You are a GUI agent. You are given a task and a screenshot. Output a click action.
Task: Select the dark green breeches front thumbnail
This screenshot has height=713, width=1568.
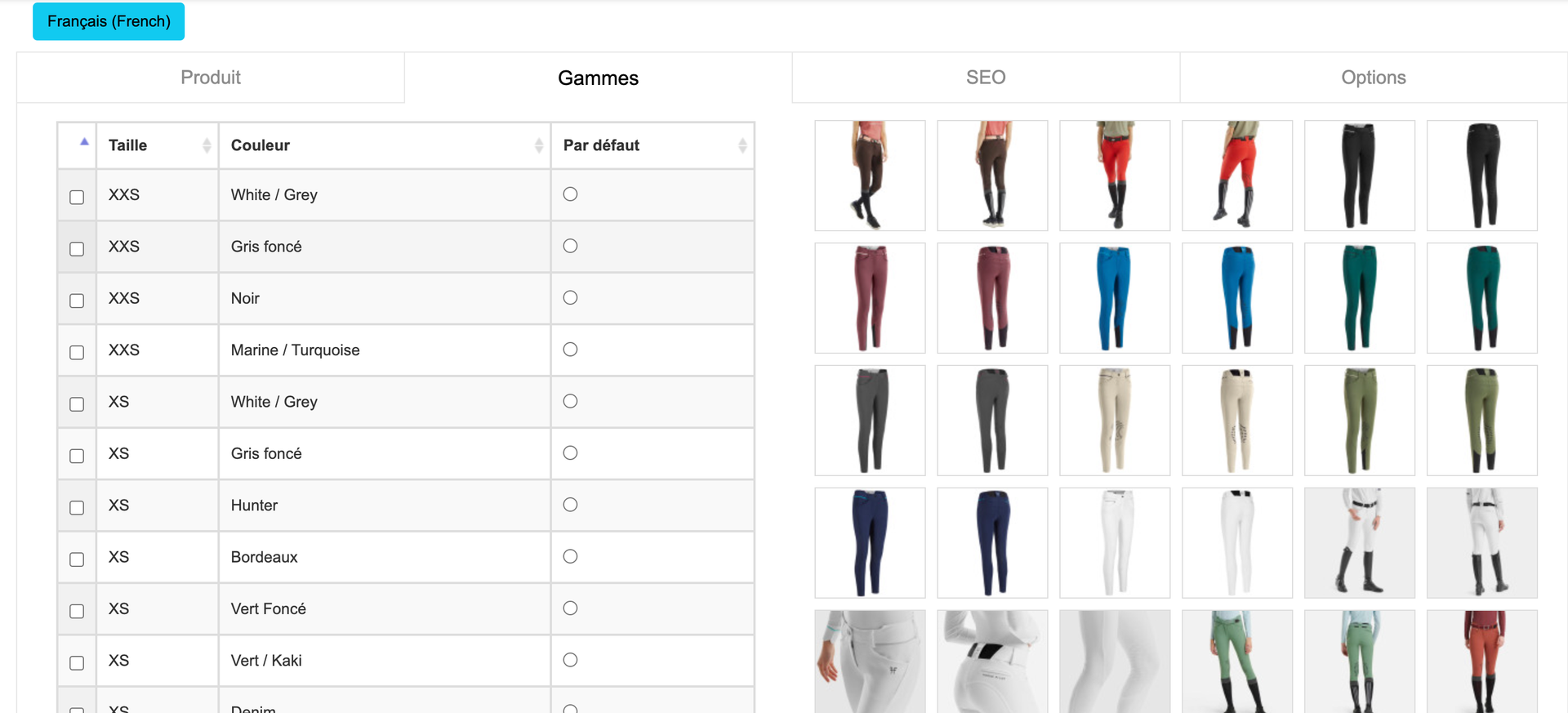coord(1360,298)
